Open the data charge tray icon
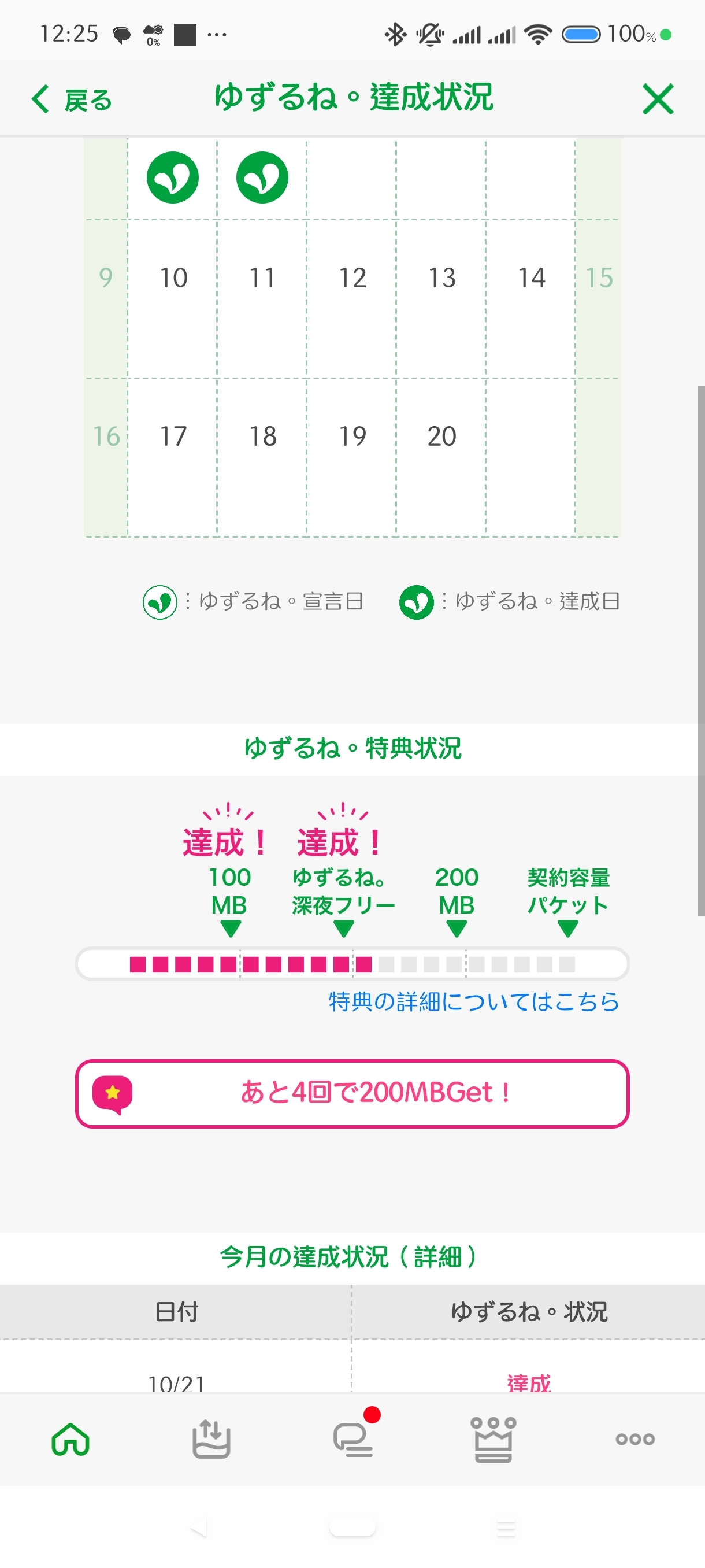This screenshot has width=705, height=1568. [x=211, y=1439]
